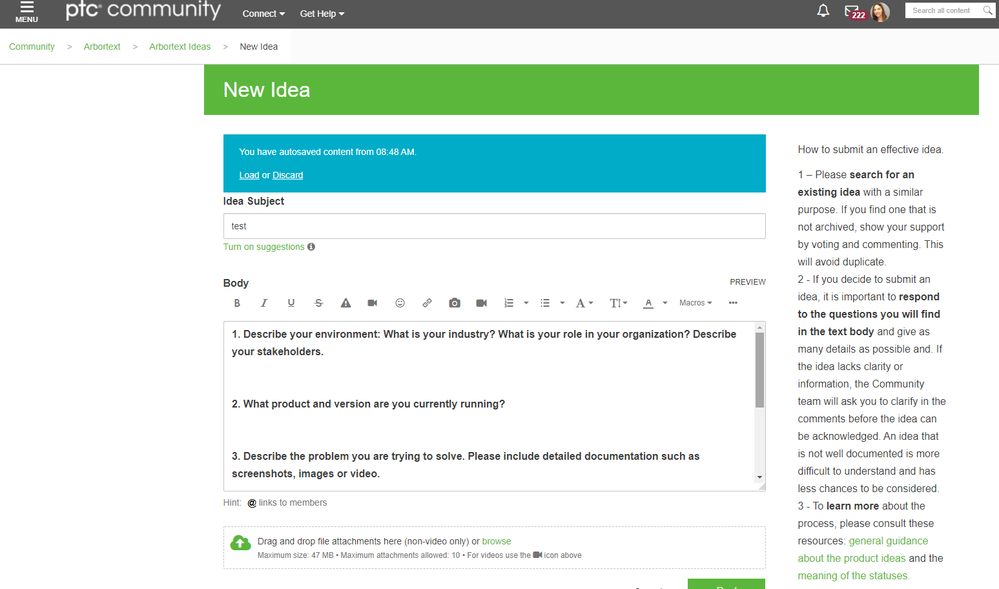The height and width of the screenshot is (589, 999).
Task: Insert photo with camera icon
Action: point(454,303)
